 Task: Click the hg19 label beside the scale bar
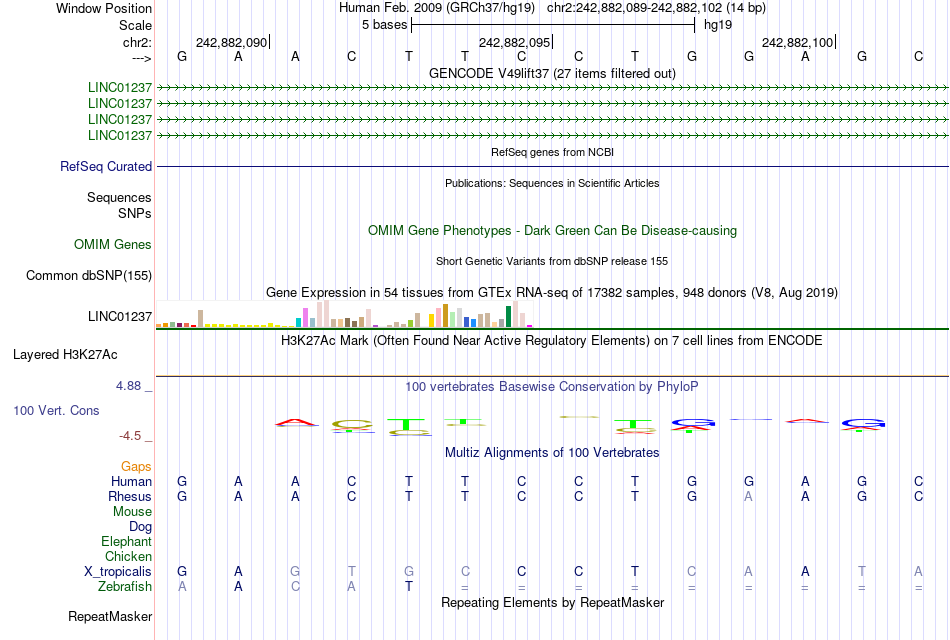718,25
